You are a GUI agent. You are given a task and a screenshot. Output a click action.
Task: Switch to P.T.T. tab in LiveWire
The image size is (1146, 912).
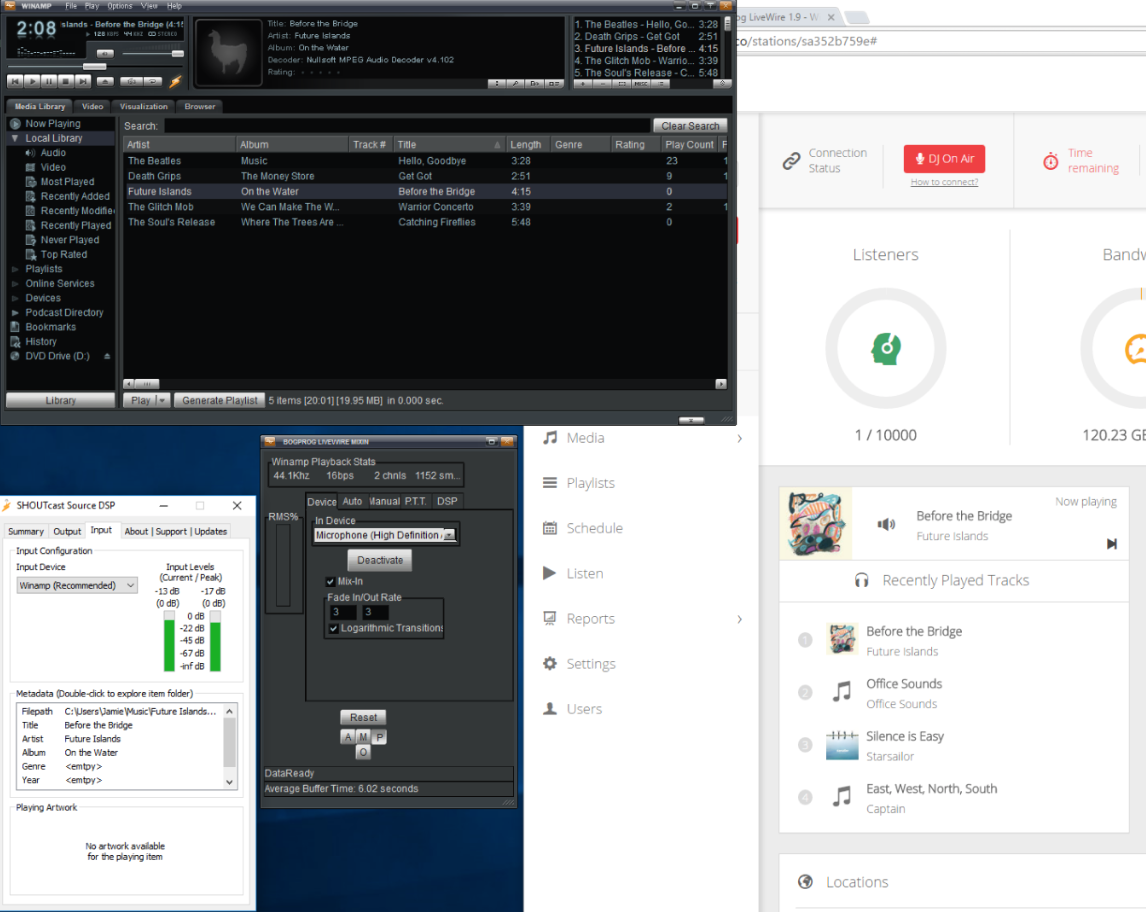(415, 501)
